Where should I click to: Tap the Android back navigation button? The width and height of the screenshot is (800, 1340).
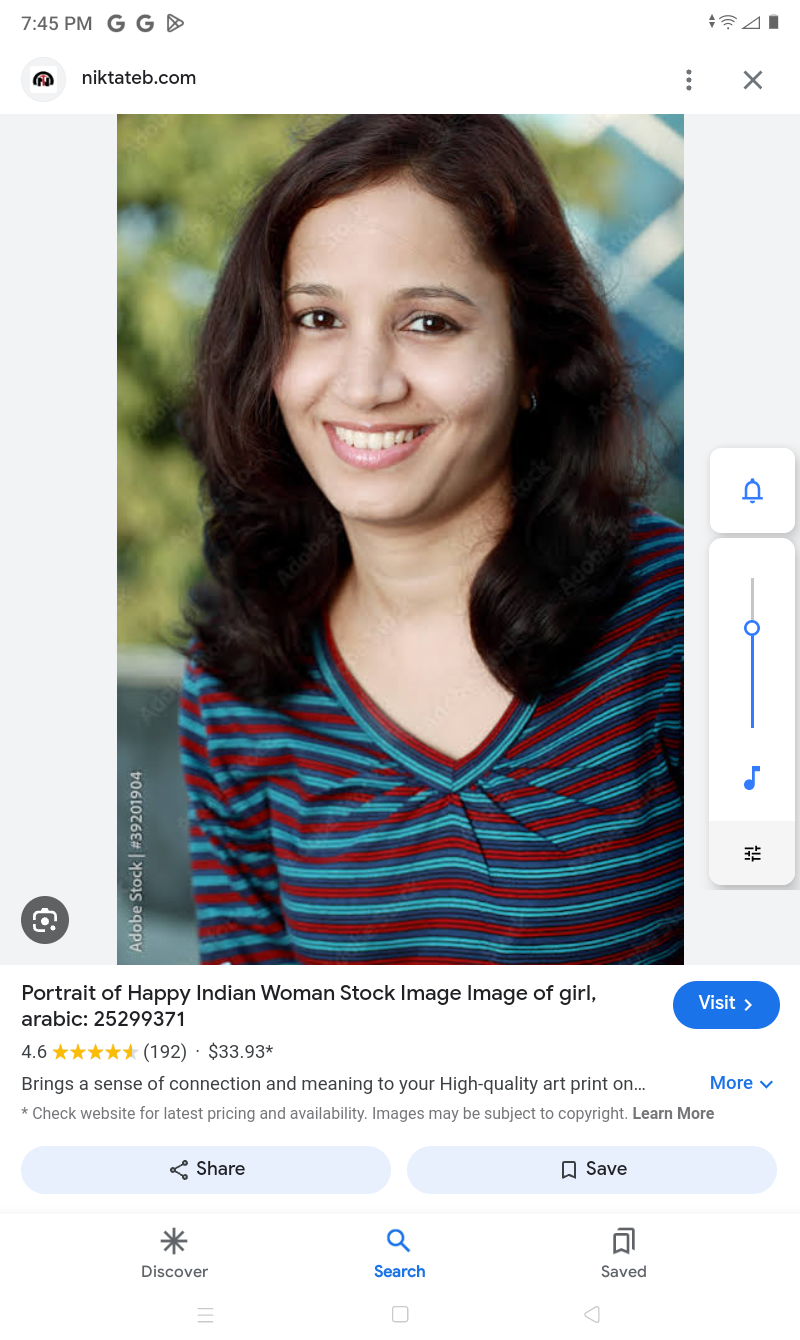point(591,1314)
